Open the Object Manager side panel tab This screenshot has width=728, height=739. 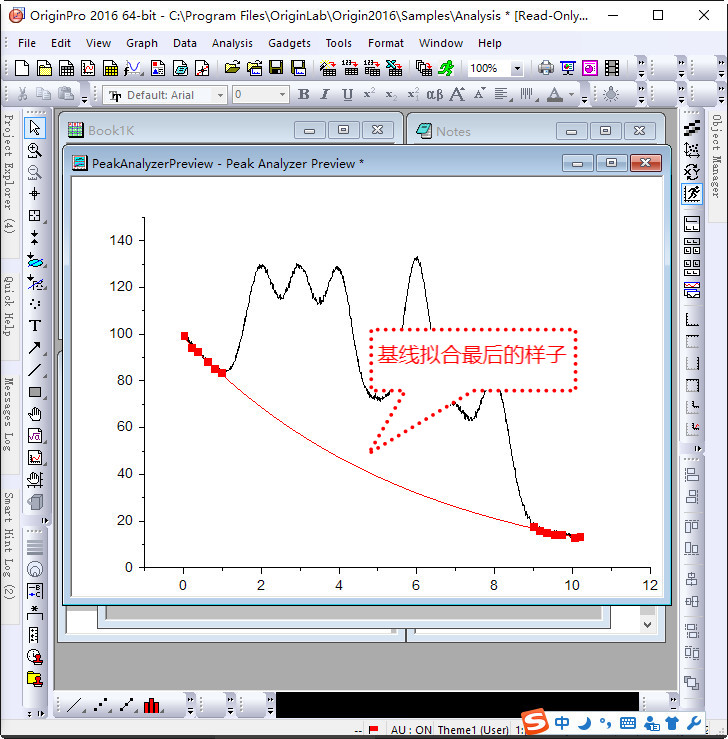tap(716, 156)
